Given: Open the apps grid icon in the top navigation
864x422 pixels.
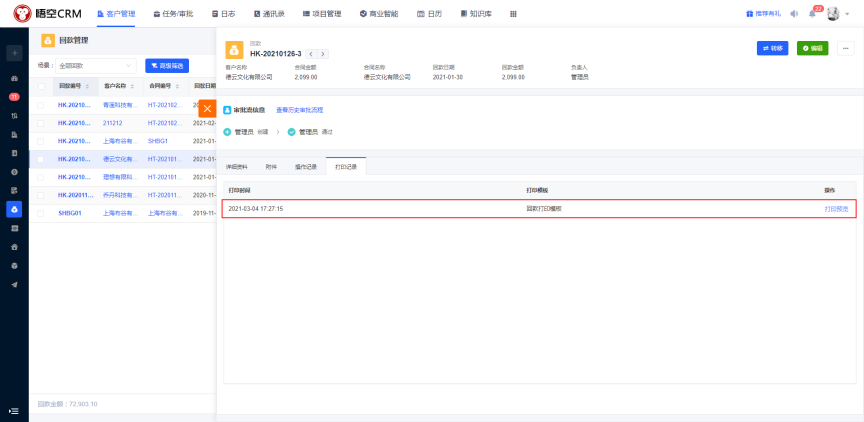Looking at the screenshot, I should 513,14.
